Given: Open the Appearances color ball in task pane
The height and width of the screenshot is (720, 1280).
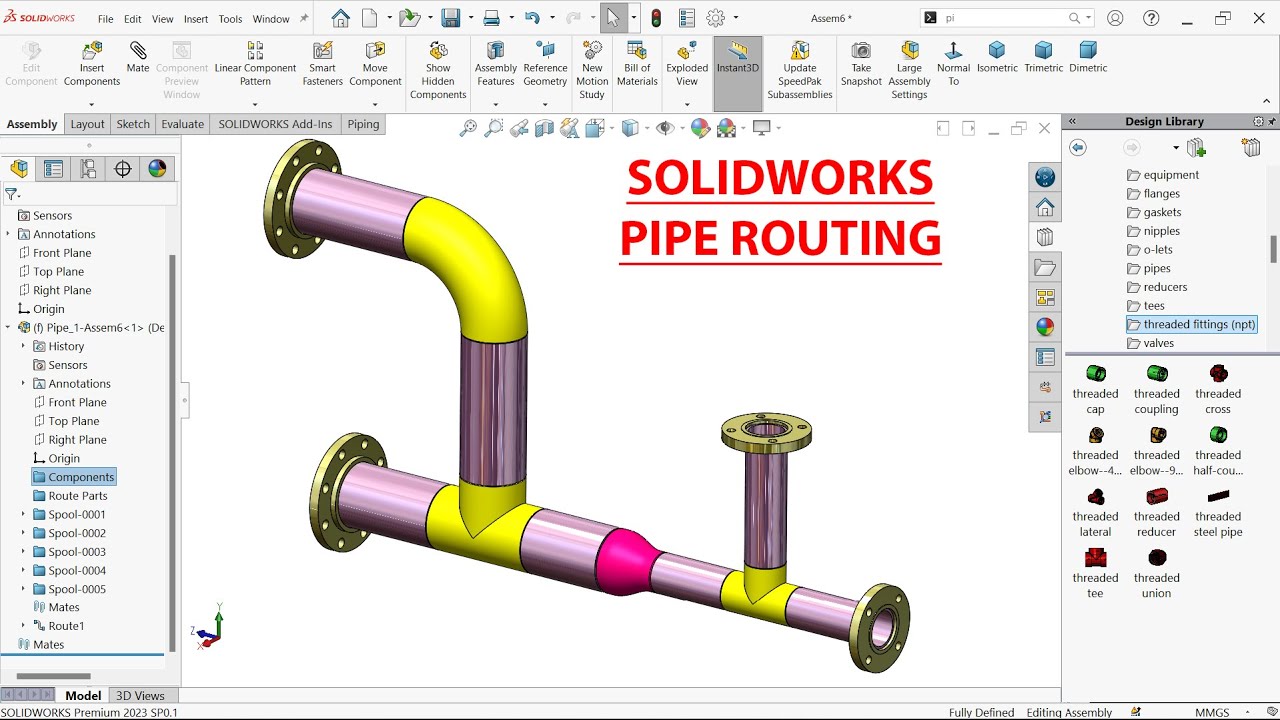Looking at the screenshot, I should click(1045, 327).
